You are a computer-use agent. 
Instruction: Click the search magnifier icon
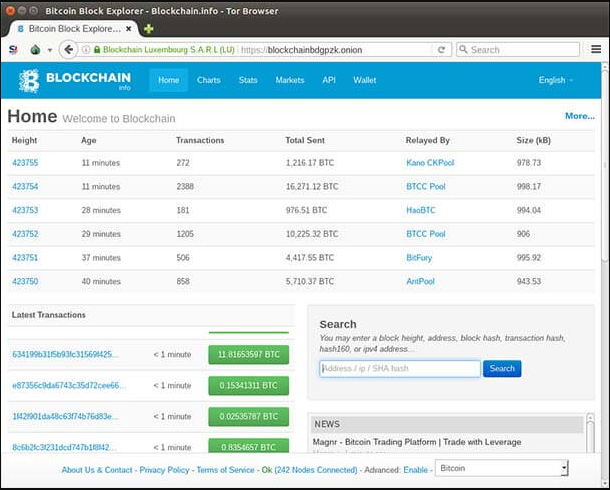pyautogui.click(x=463, y=49)
